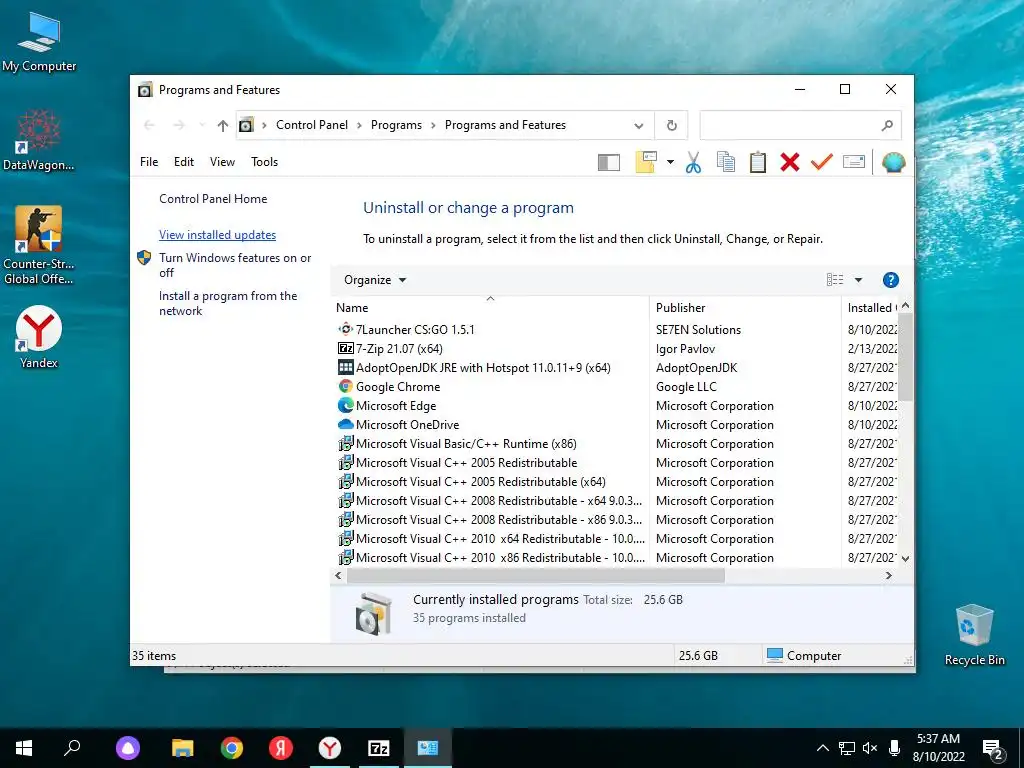Click the Refresh button in address bar

click(x=671, y=125)
